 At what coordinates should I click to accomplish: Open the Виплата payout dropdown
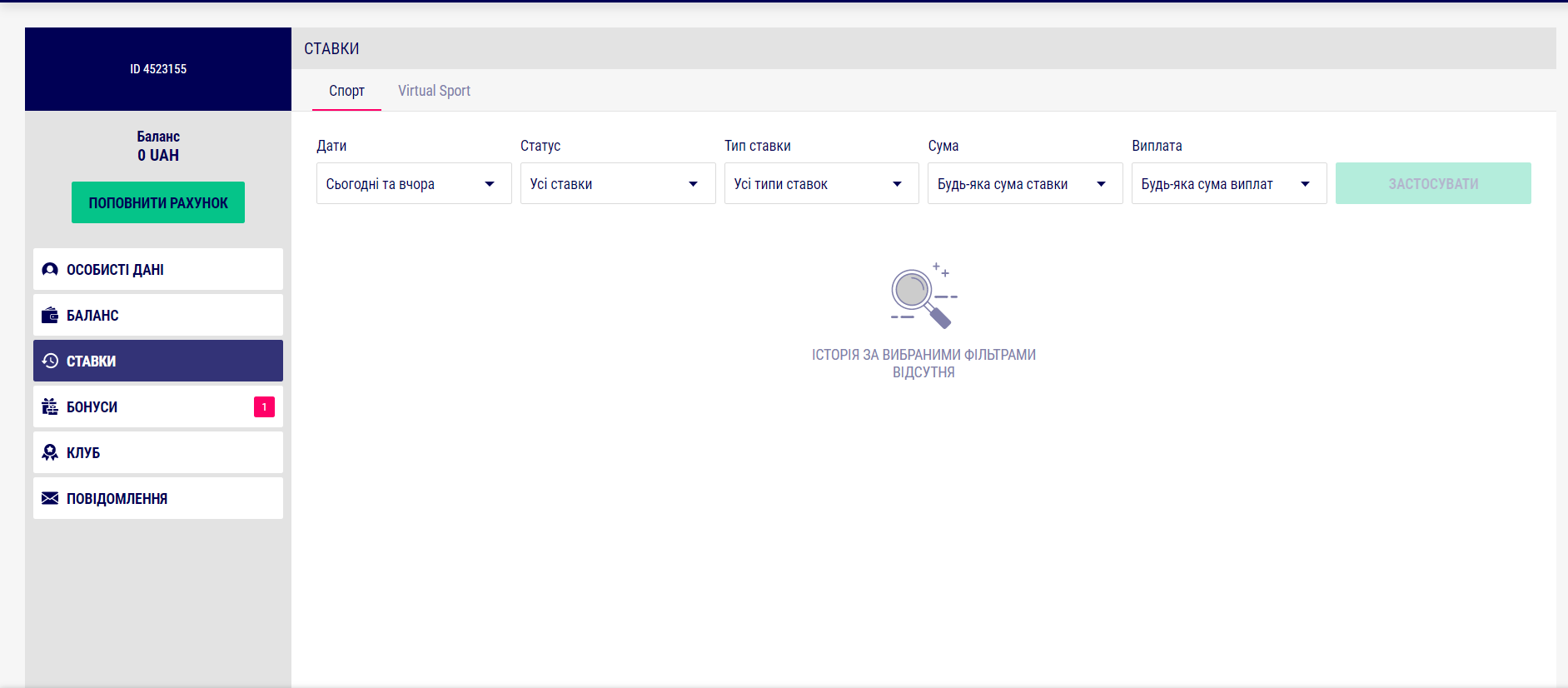pyautogui.click(x=1228, y=184)
